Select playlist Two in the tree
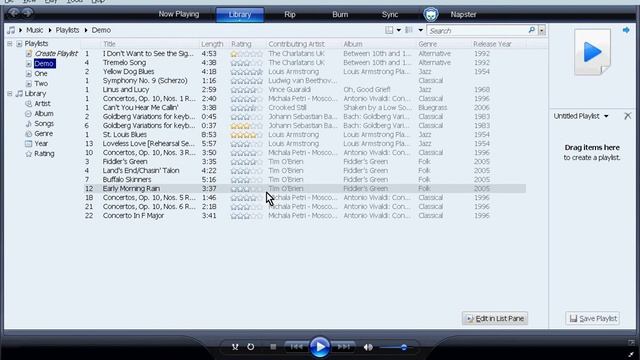Viewport: 640px width, 360px height. point(41,84)
